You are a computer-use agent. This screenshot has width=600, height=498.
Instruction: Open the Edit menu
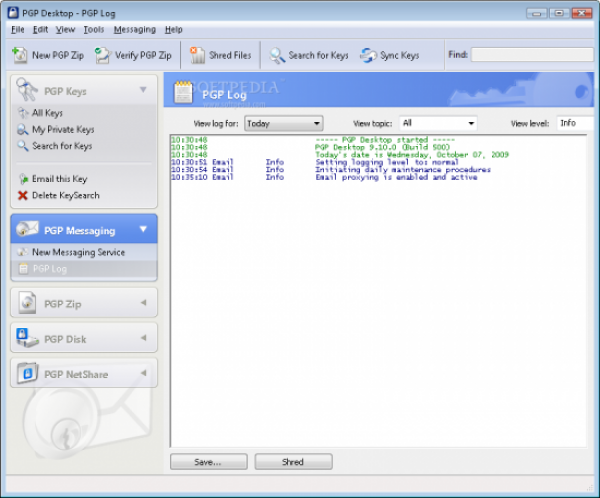click(x=40, y=29)
